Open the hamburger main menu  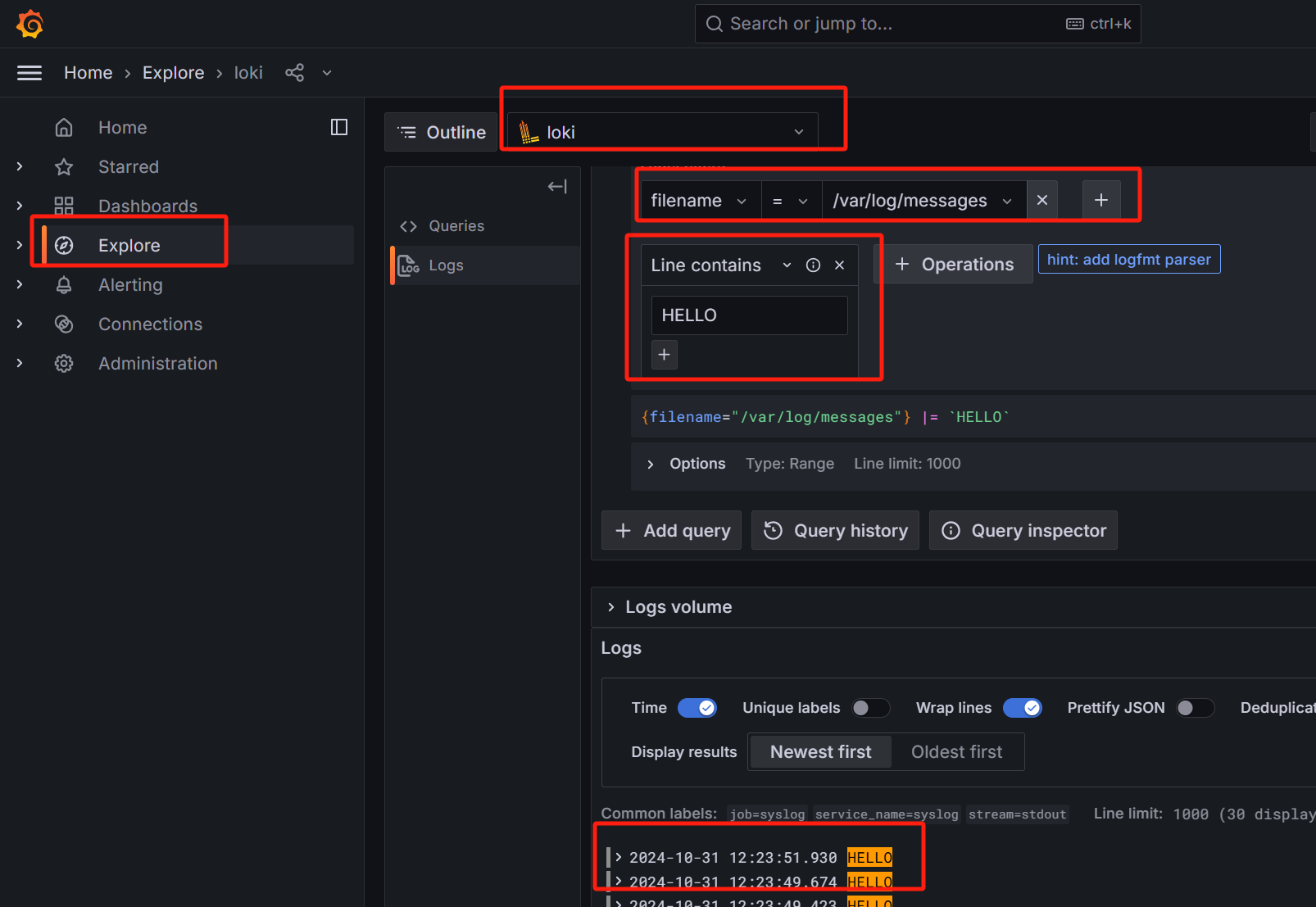coord(29,73)
